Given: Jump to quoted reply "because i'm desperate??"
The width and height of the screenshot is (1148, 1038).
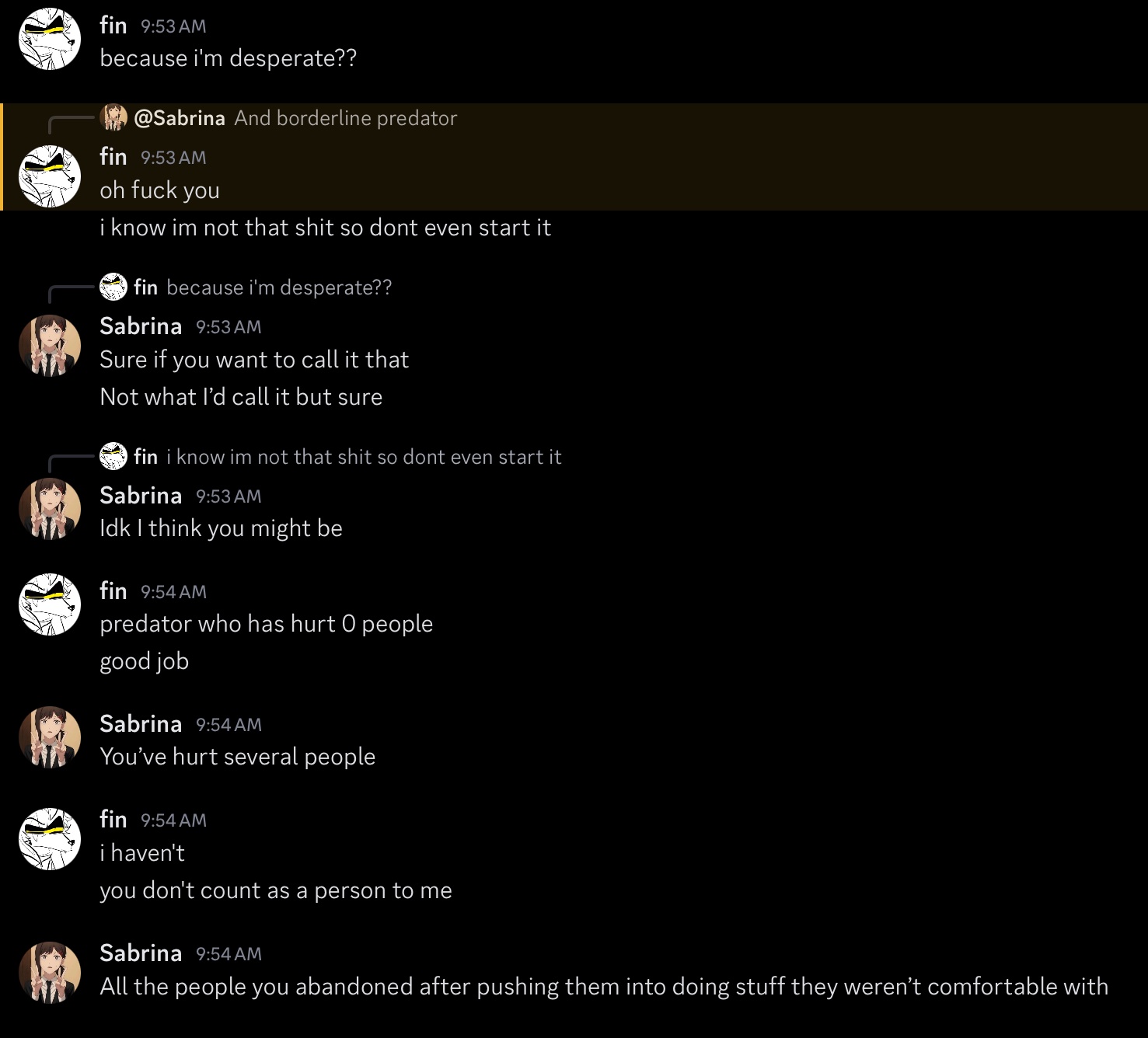Looking at the screenshot, I should point(279,287).
